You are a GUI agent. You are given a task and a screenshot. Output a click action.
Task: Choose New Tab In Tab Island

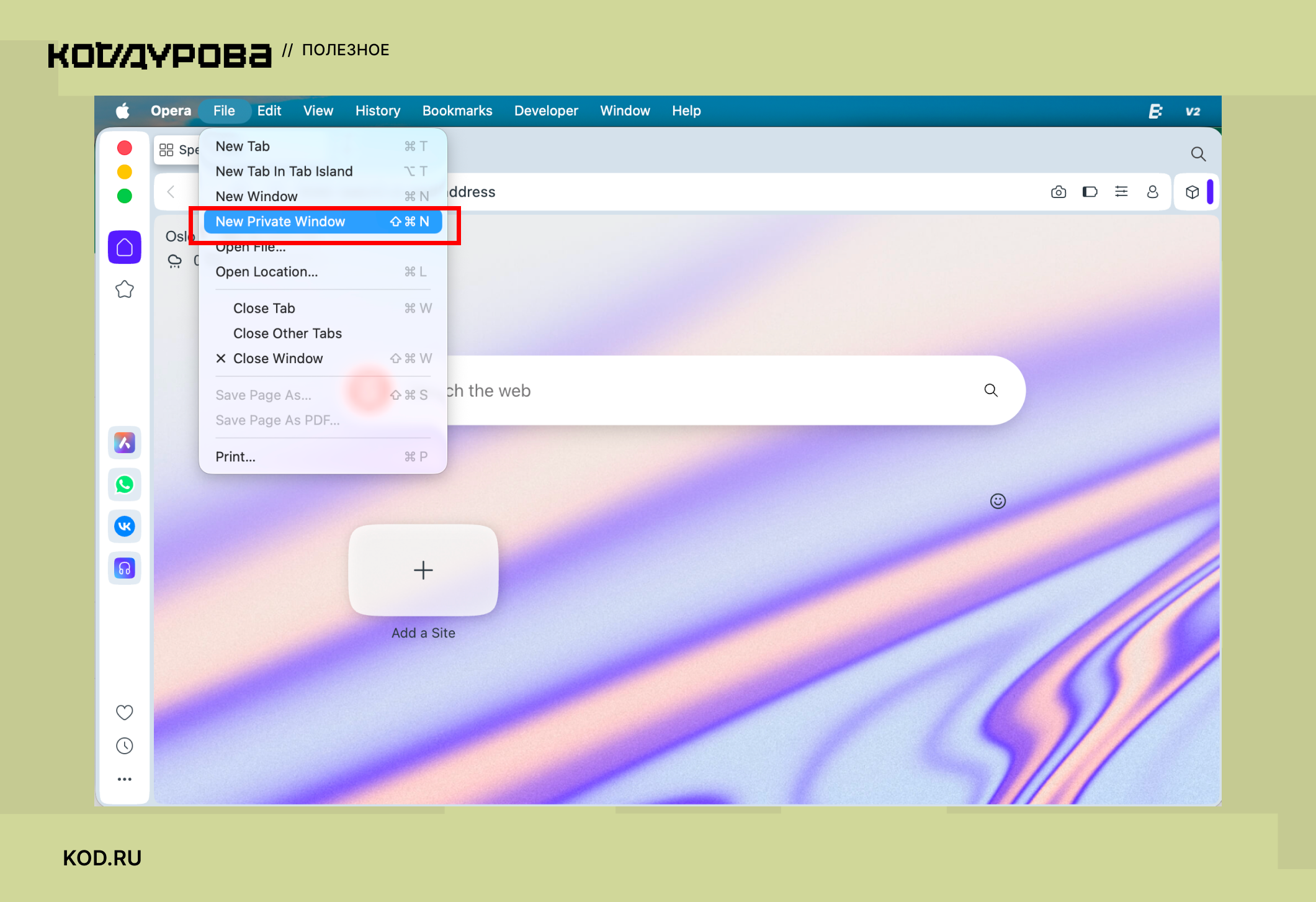point(323,171)
